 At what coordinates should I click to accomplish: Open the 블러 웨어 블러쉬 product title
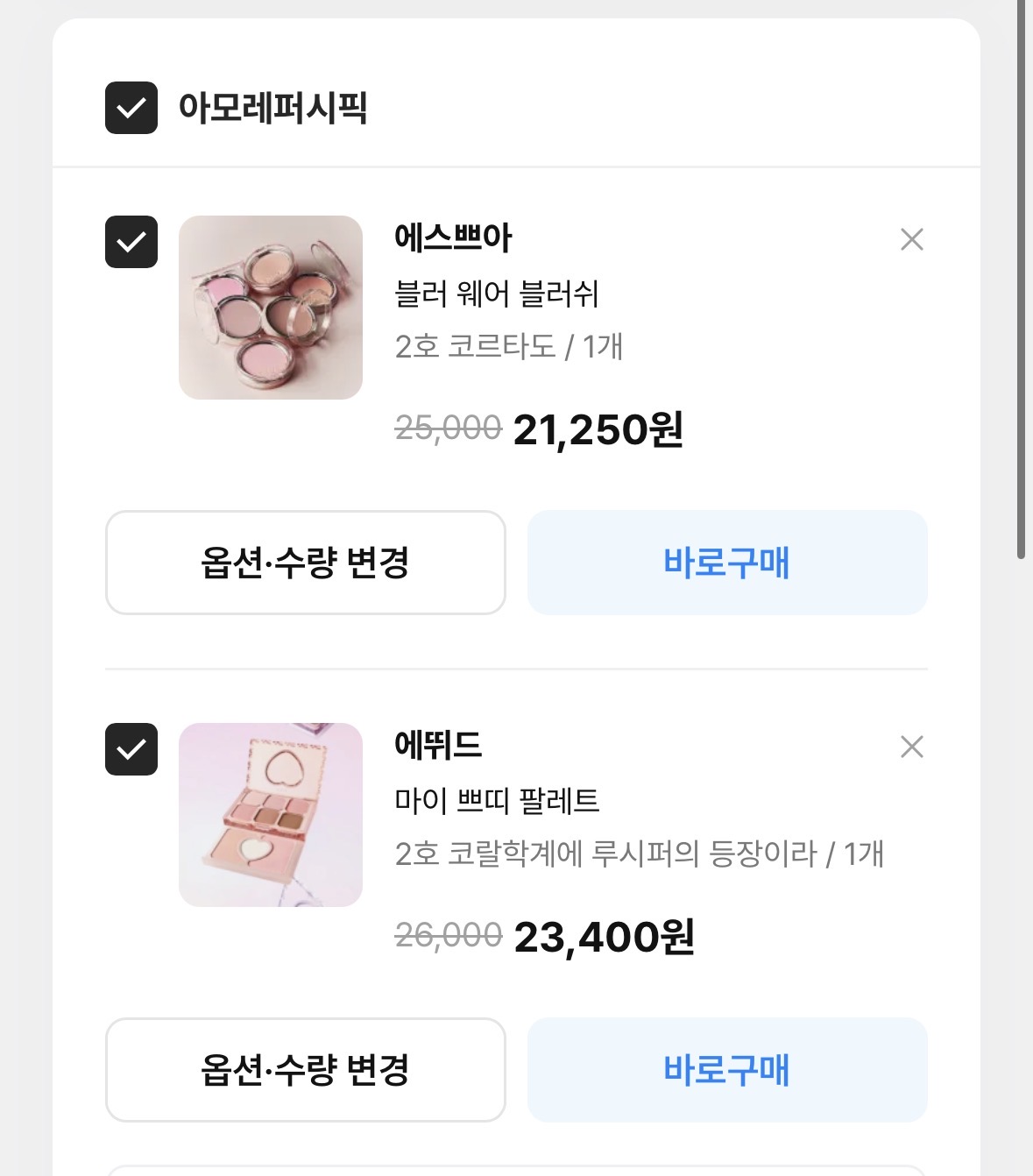point(497,294)
